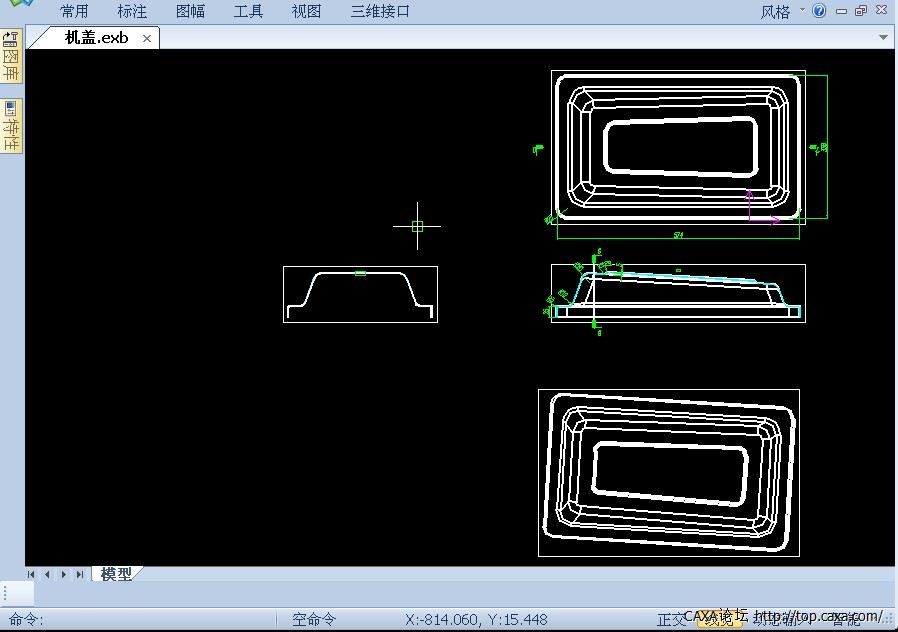The image size is (898, 632).
Task: Switch to 三维接口 ribbon tab
Action: click(380, 12)
